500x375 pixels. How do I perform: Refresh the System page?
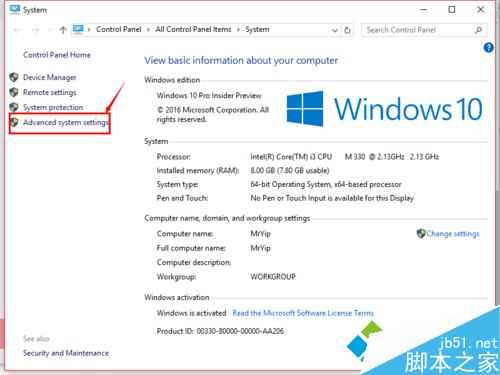[x=347, y=30]
